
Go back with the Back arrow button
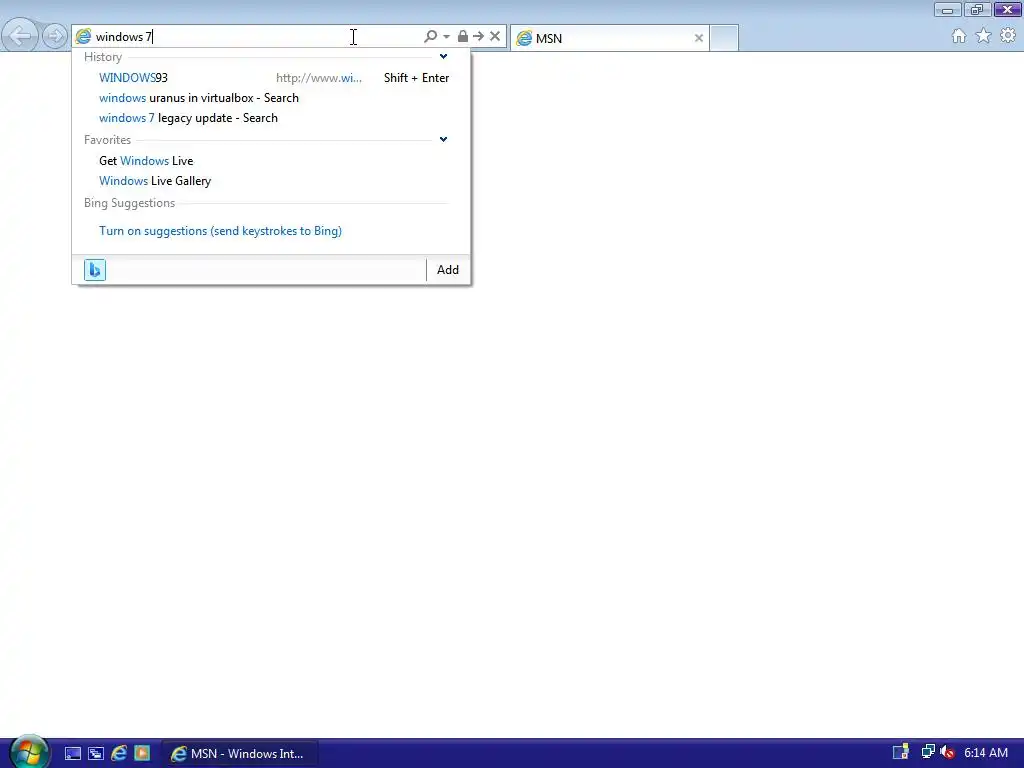coord(20,36)
